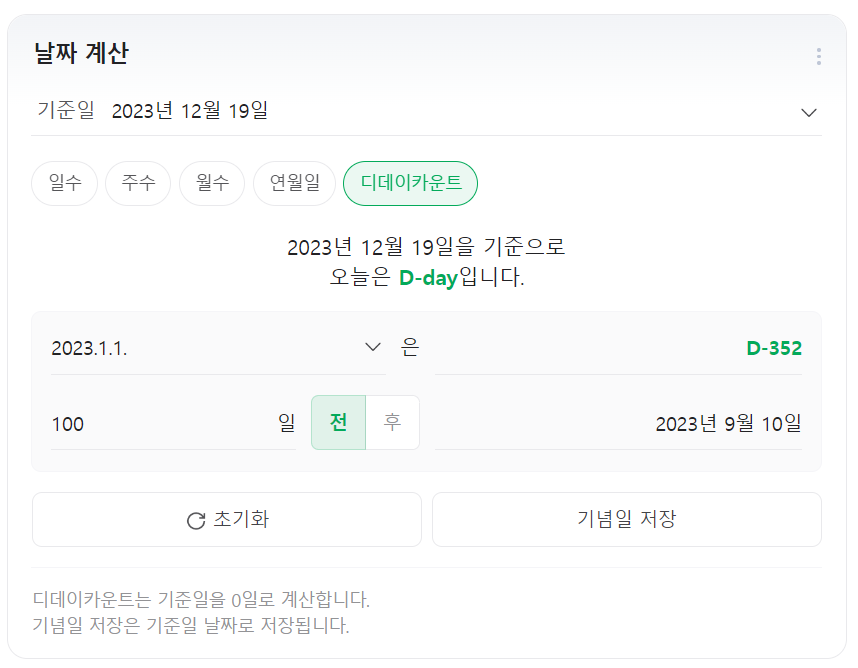This screenshot has width=858, height=668.
Task: Switch to the 주수 tab
Action: pos(138,183)
